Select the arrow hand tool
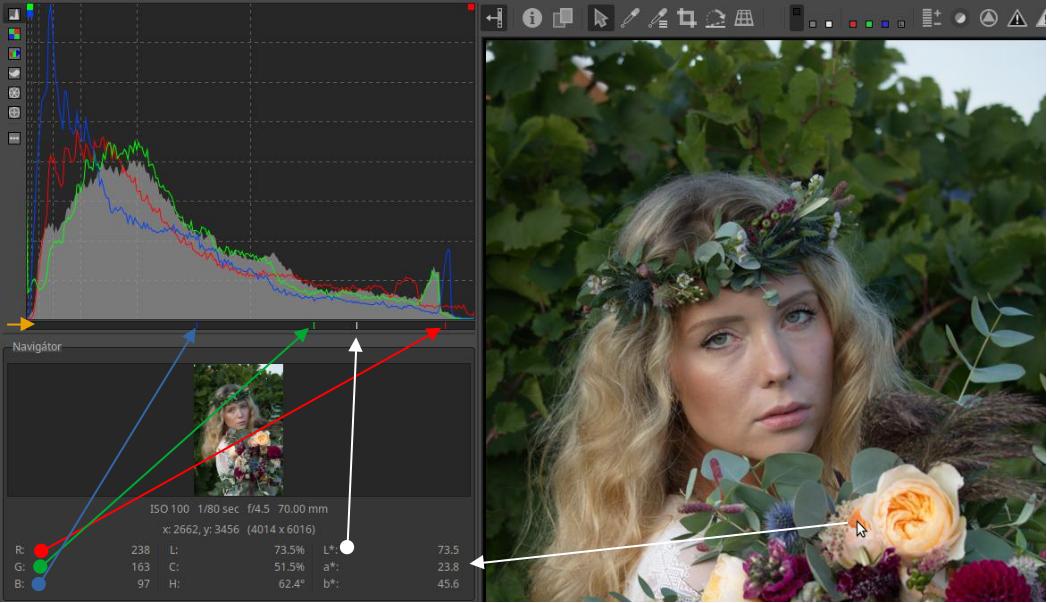 [601, 18]
